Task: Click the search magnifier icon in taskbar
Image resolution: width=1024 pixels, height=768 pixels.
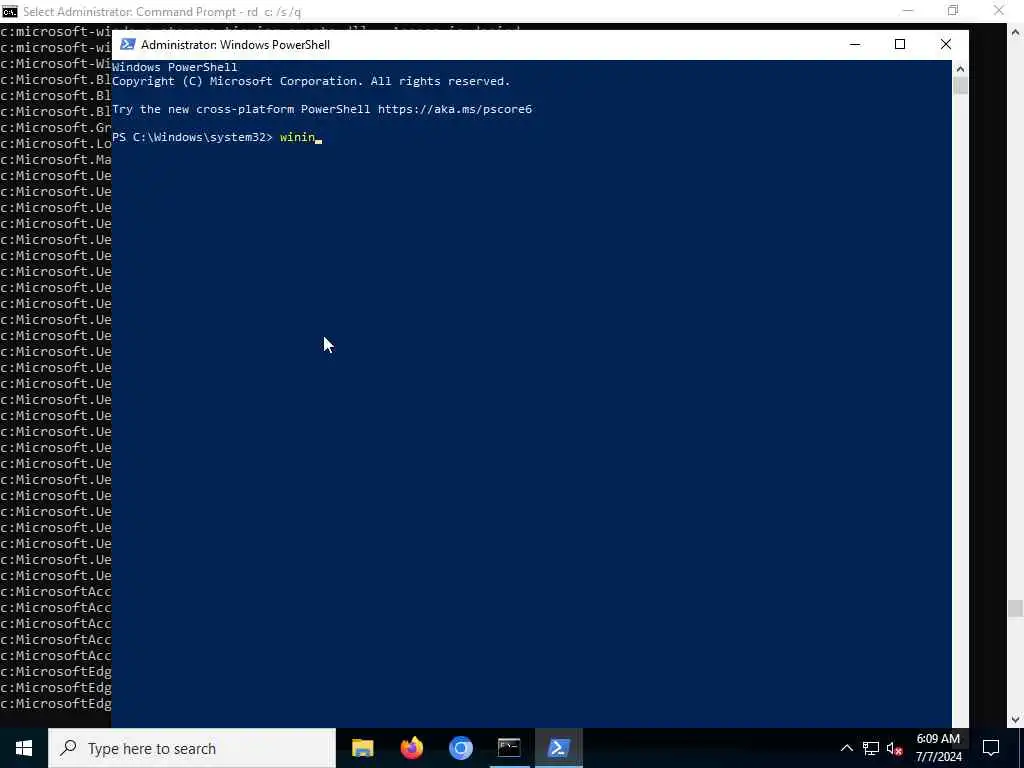Action: [x=68, y=748]
